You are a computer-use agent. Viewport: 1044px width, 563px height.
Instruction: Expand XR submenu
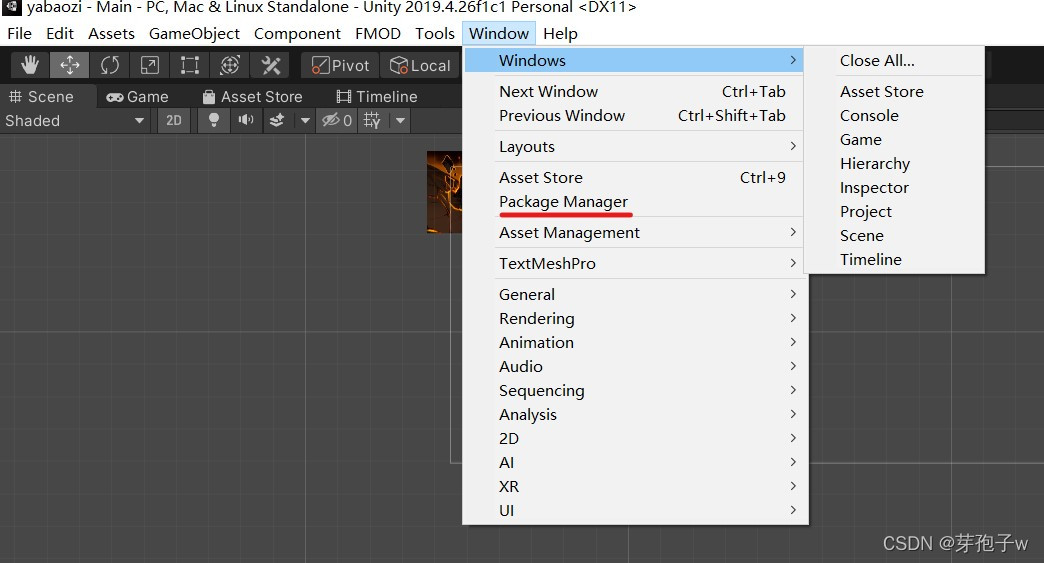[x=634, y=486]
